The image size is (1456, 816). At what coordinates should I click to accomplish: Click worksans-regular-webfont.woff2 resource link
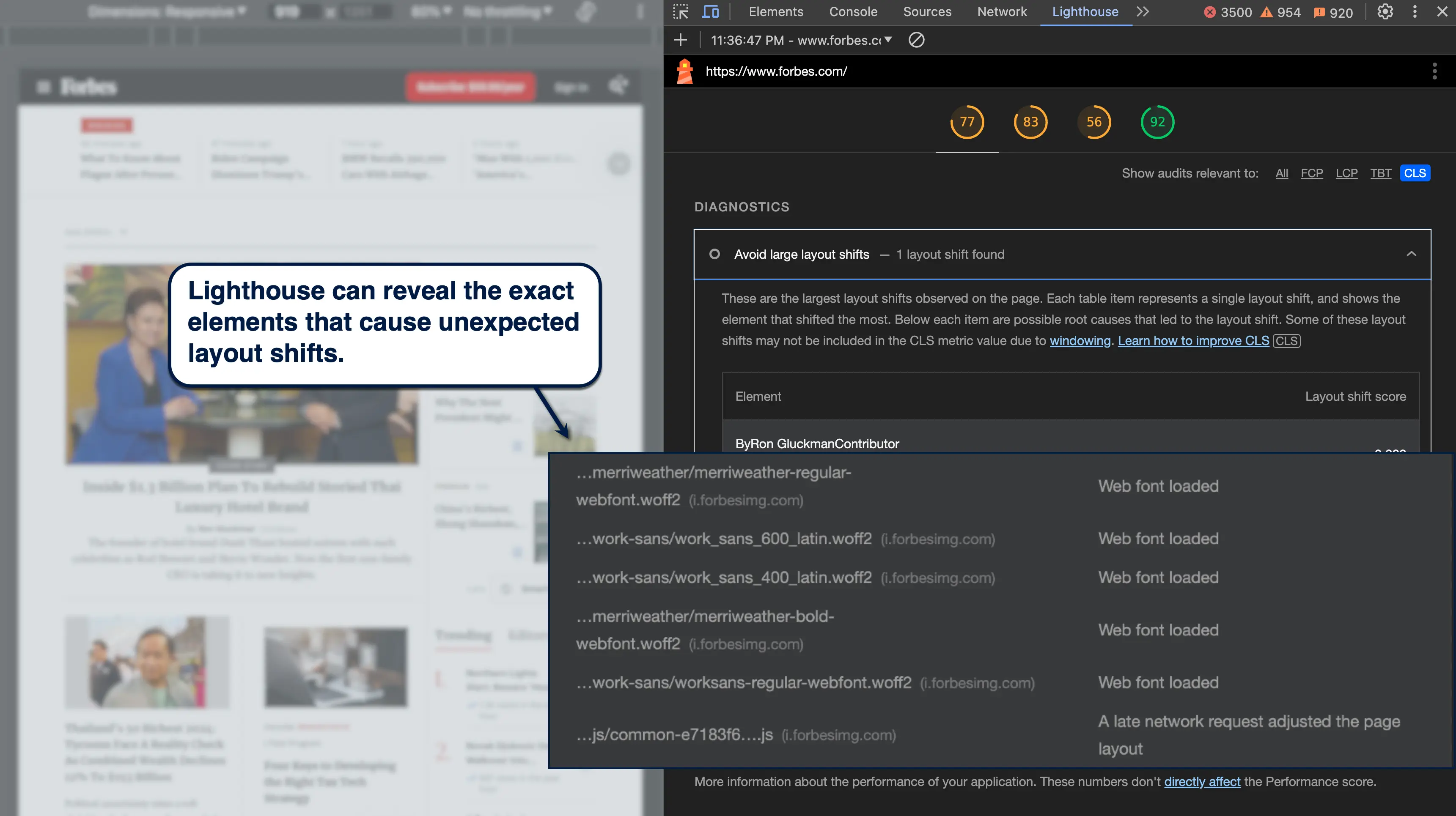click(x=743, y=683)
